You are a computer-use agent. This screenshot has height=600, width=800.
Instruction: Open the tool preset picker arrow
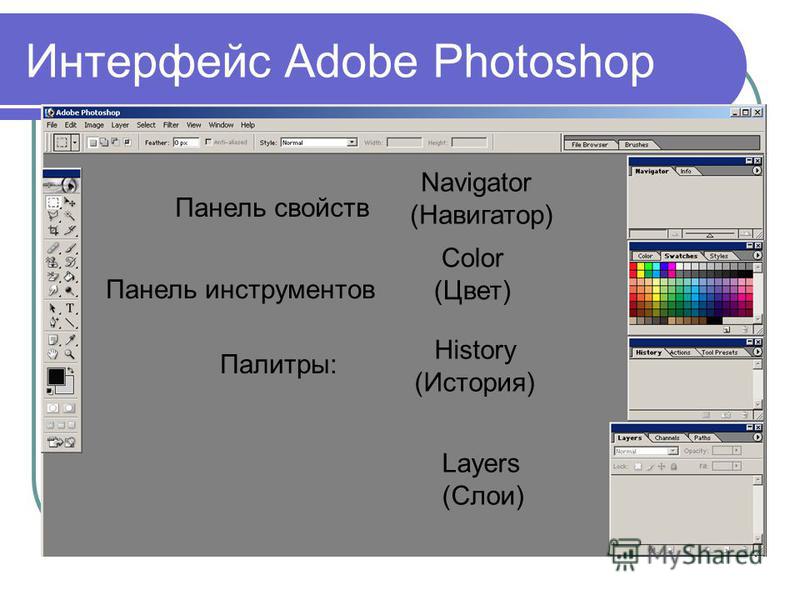click(x=75, y=142)
